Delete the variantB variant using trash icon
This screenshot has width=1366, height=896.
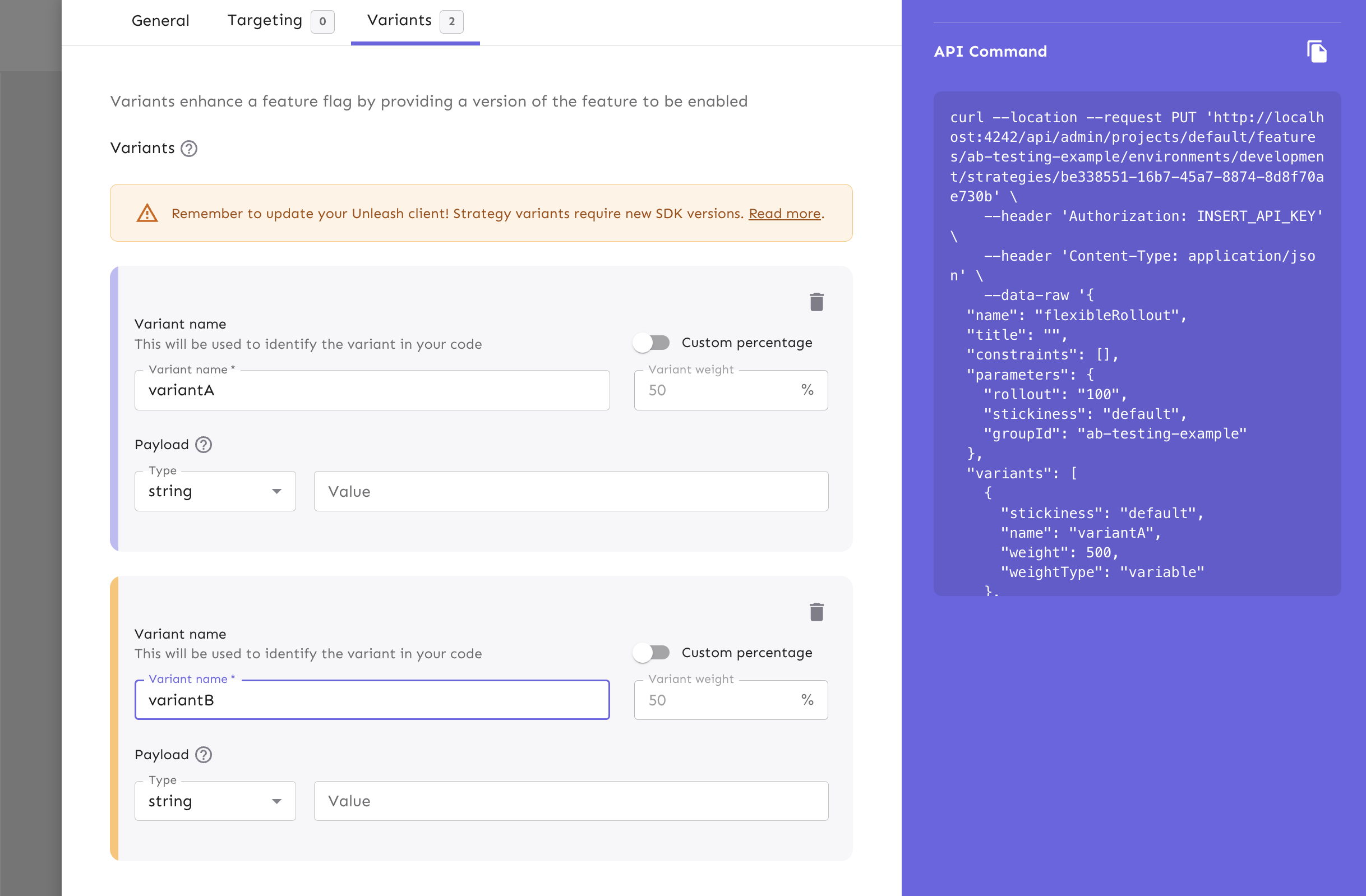[818, 611]
